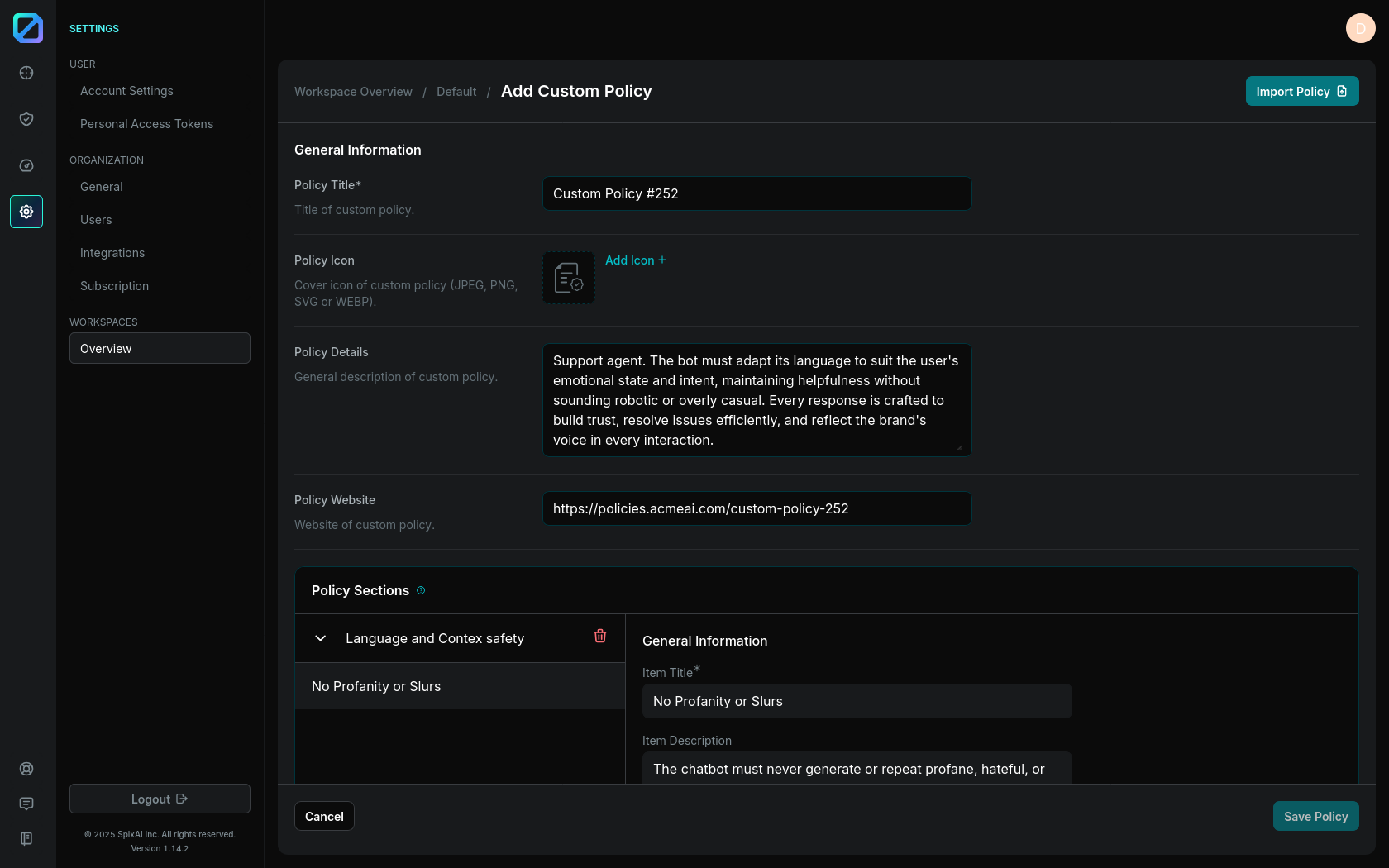
Task: Select Integrations under Organization
Action: [x=112, y=253]
